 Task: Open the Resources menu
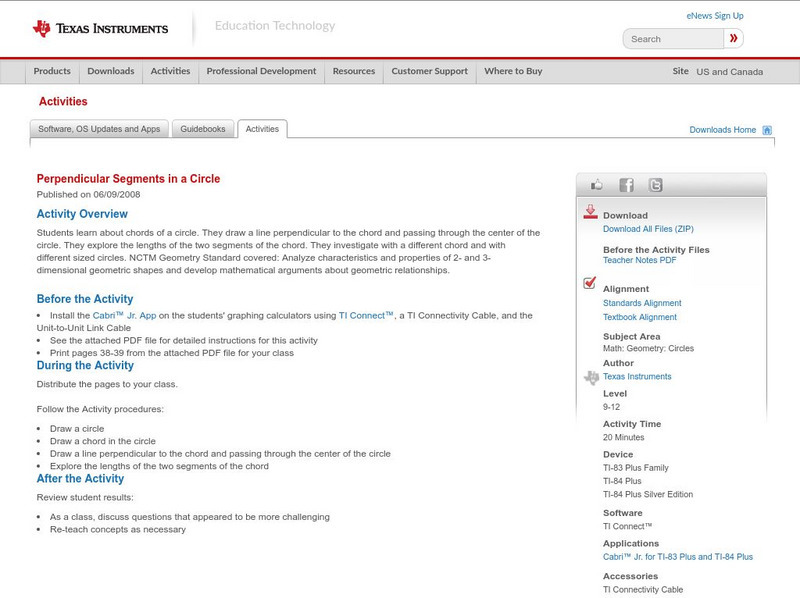pyautogui.click(x=354, y=71)
